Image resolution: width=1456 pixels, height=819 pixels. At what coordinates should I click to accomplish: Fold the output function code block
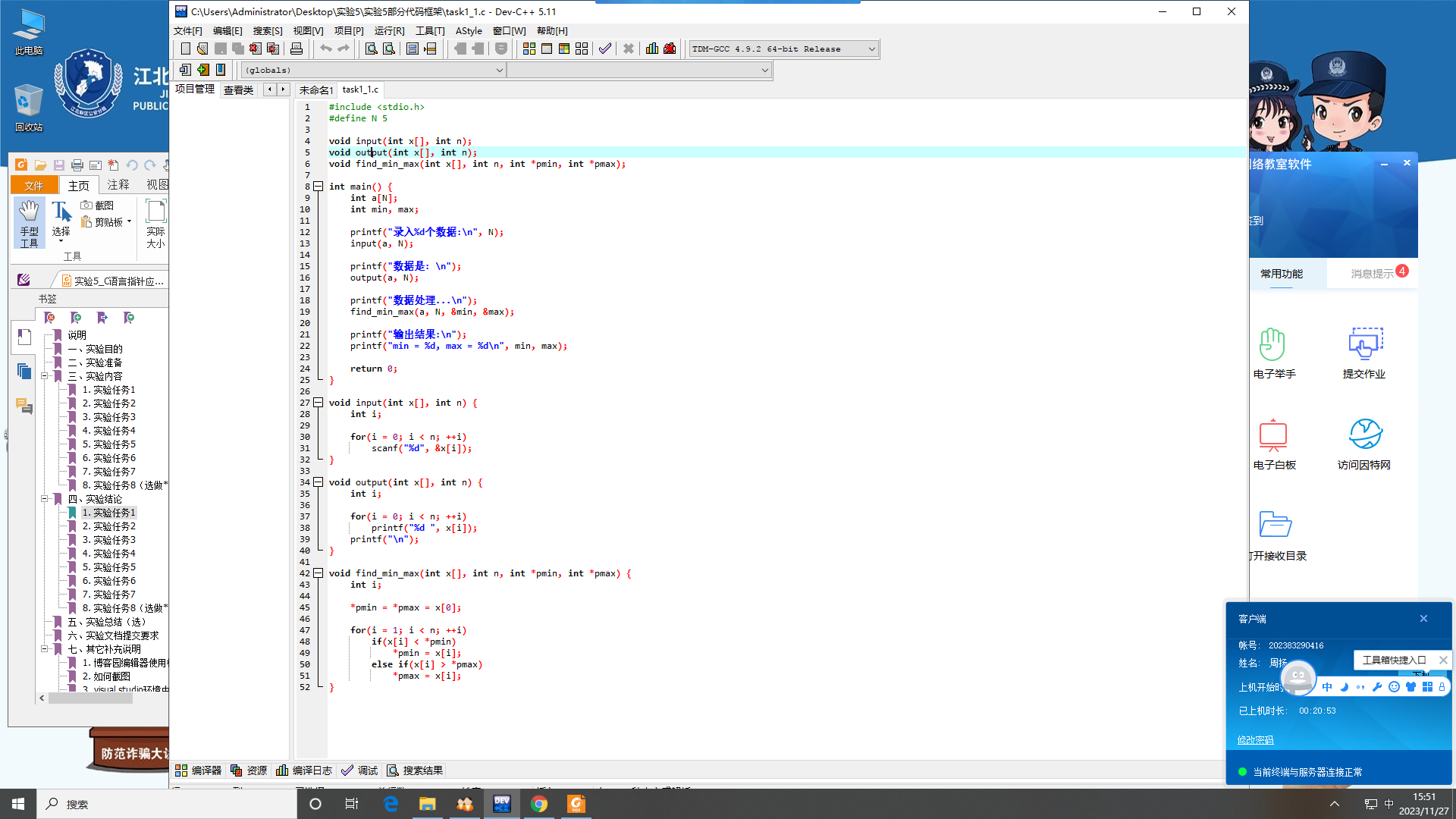tap(318, 482)
